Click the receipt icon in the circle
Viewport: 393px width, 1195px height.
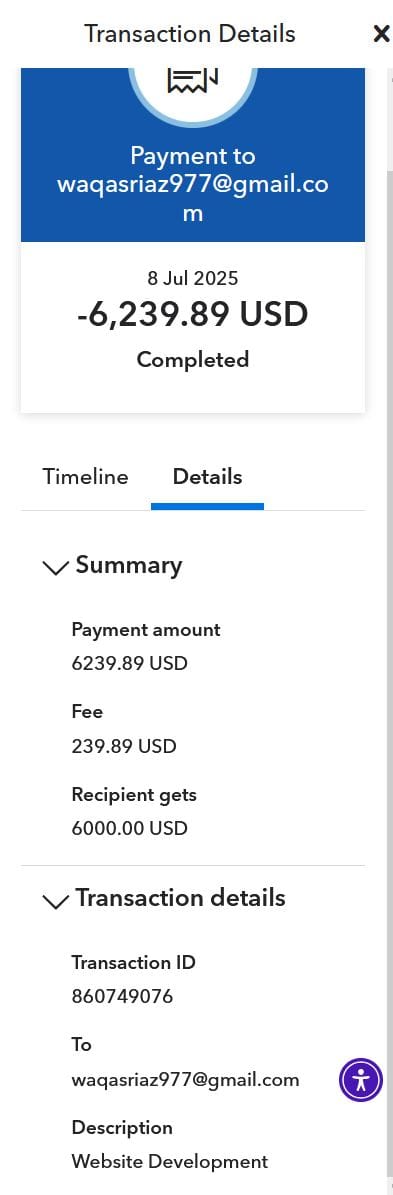[193, 80]
